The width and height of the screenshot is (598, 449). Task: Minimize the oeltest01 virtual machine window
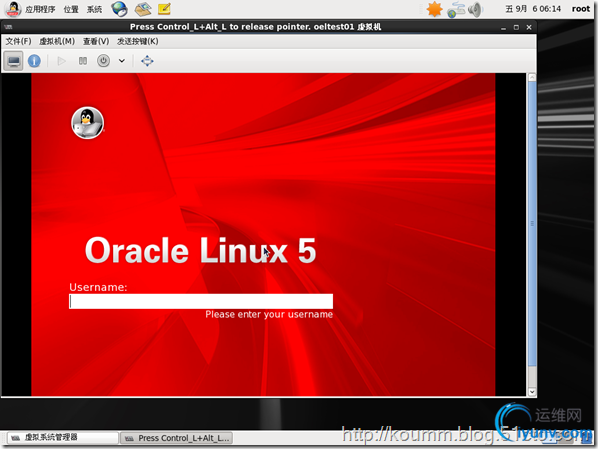pos(503,27)
